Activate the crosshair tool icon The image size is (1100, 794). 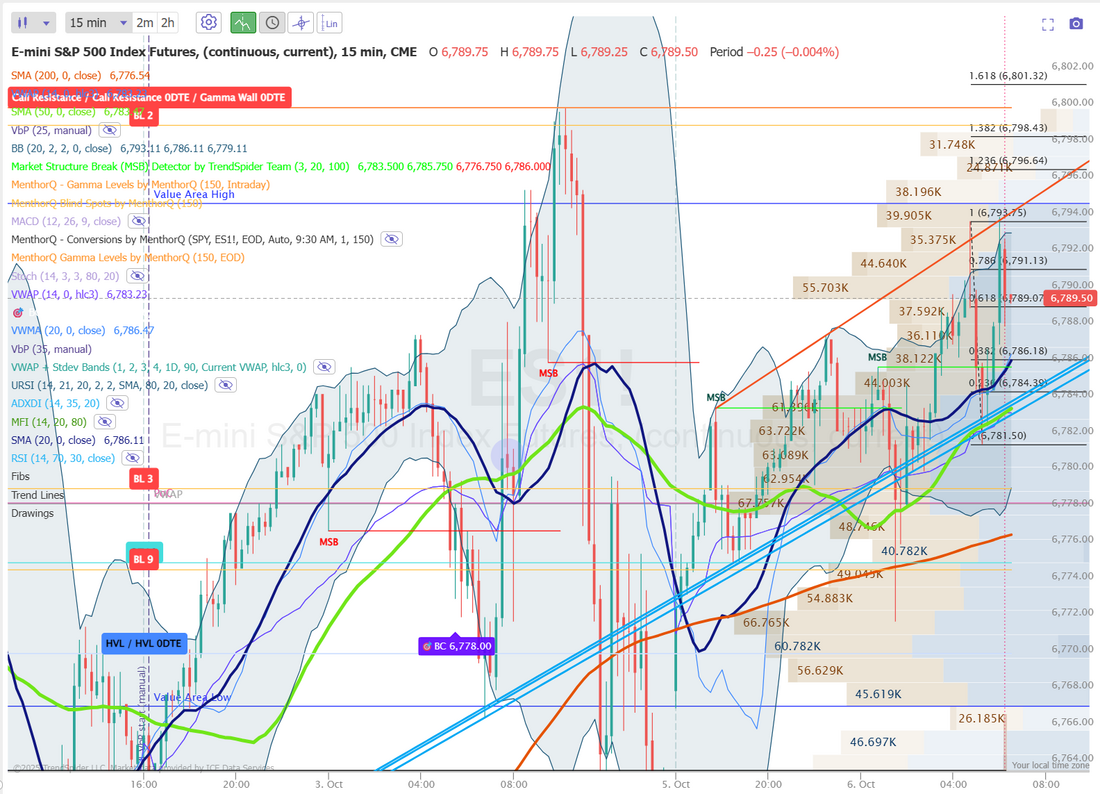click(x=301, y=22)
